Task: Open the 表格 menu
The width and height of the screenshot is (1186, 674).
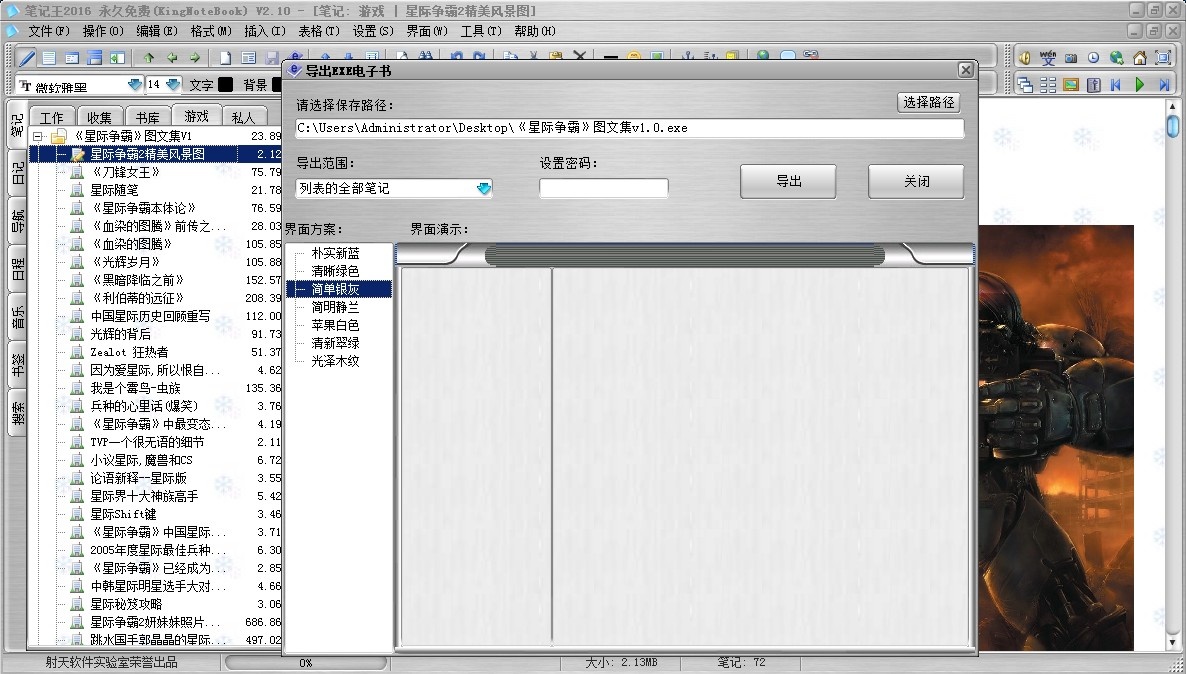Action: 318,31
